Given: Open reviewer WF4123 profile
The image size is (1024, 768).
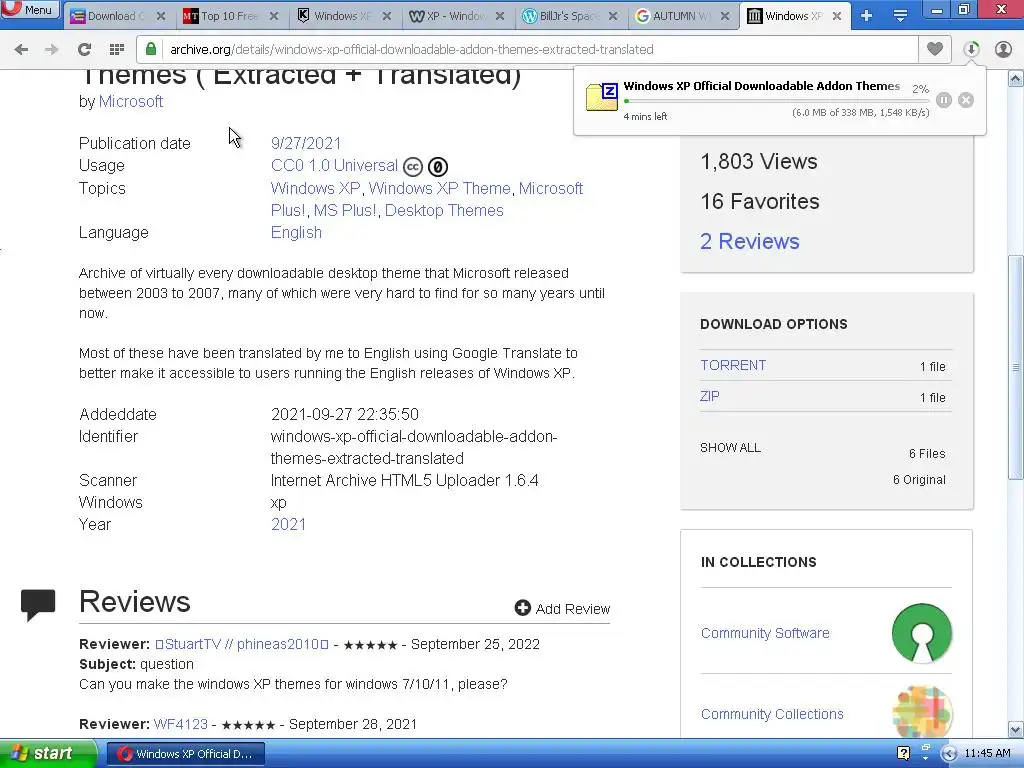Looking at the screenshot, I should tap(180, 724).
